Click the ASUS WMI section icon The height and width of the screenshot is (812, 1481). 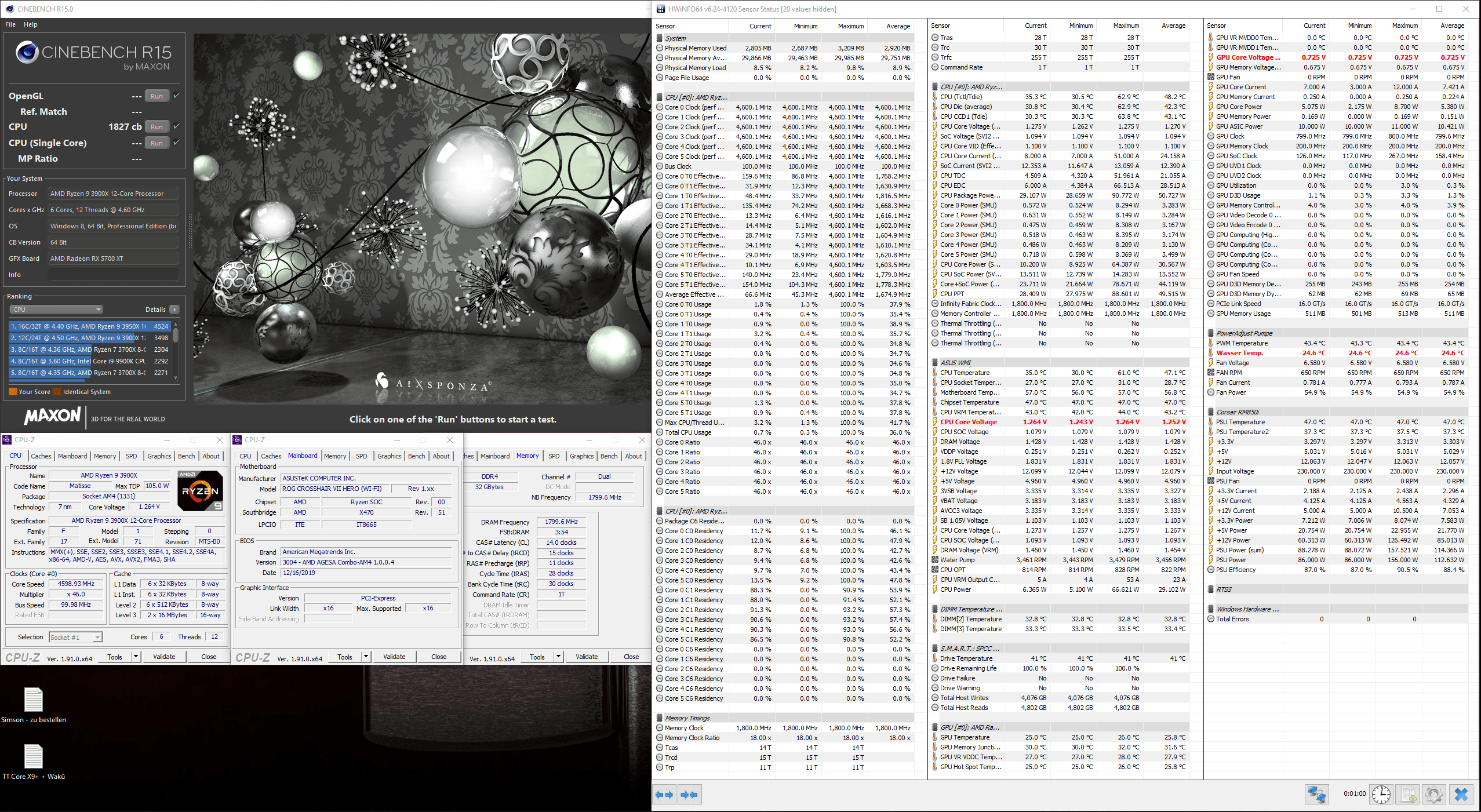(x=935, y=363)
